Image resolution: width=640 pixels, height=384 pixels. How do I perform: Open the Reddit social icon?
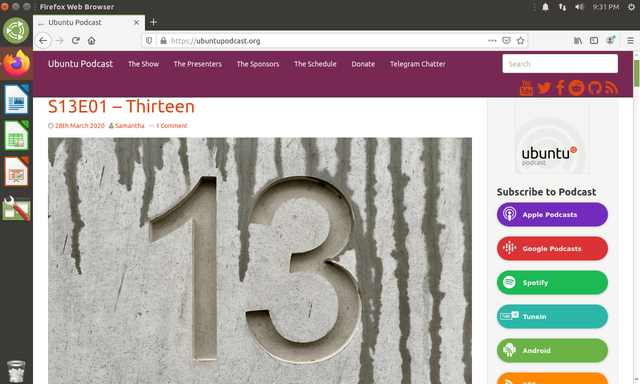click(x=576, y=88)
